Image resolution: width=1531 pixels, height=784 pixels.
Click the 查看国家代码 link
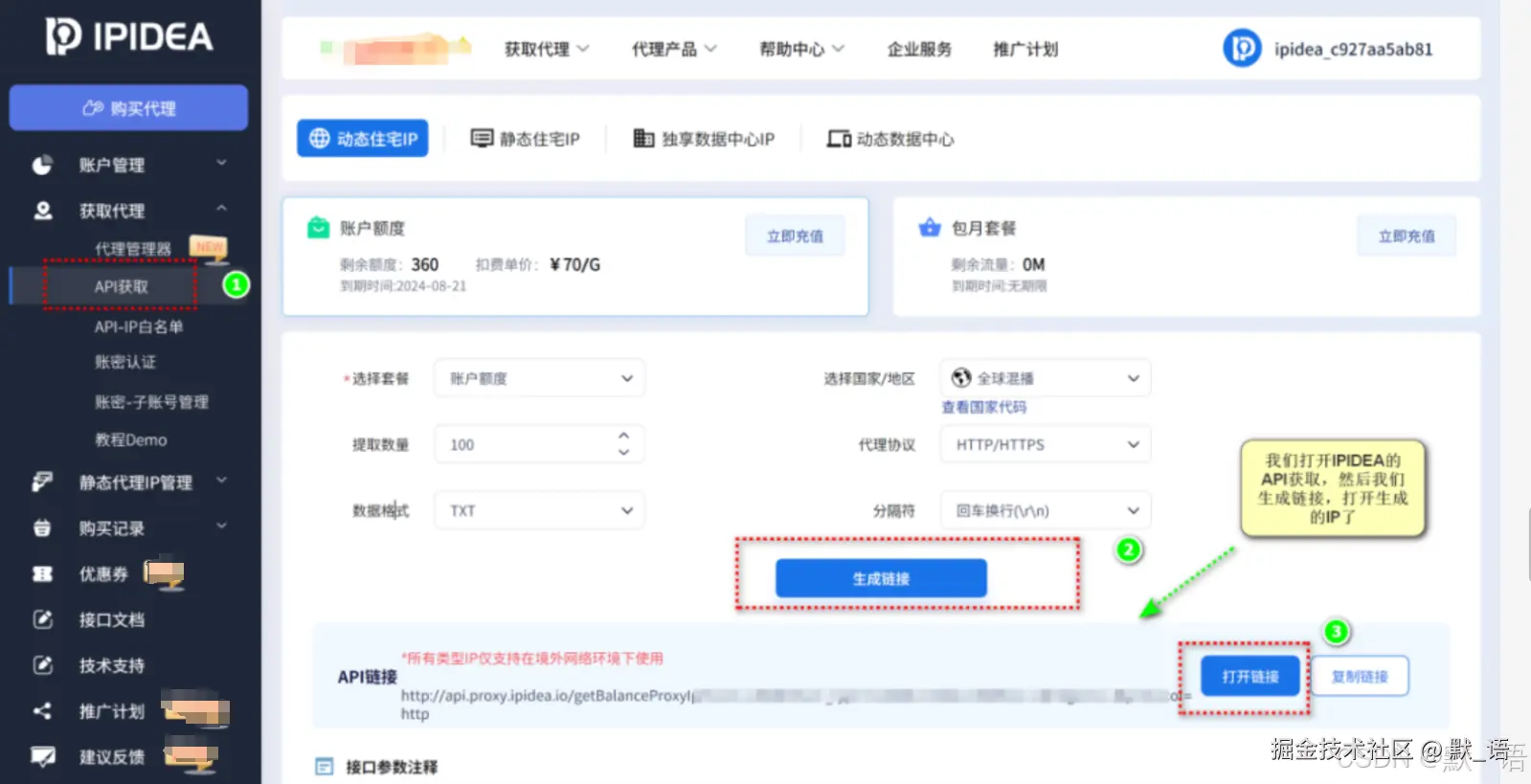[x=983, y=407]
